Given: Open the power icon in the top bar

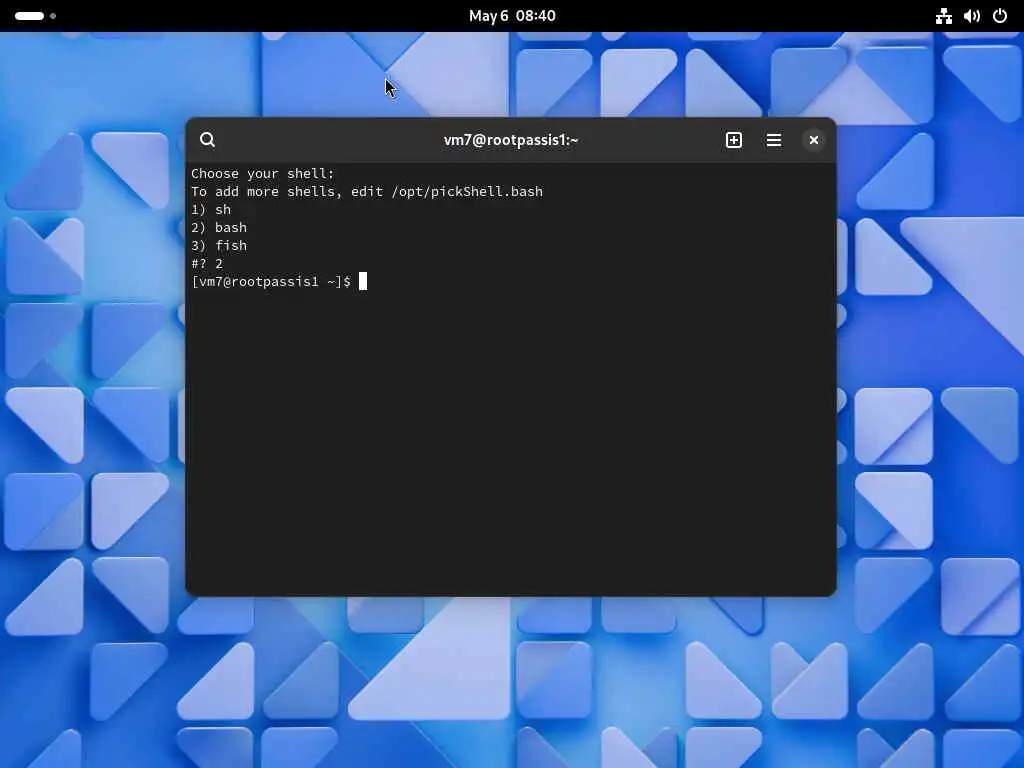Looking at the screenshot, I should pyautogui.click(x=1000, y=16).
